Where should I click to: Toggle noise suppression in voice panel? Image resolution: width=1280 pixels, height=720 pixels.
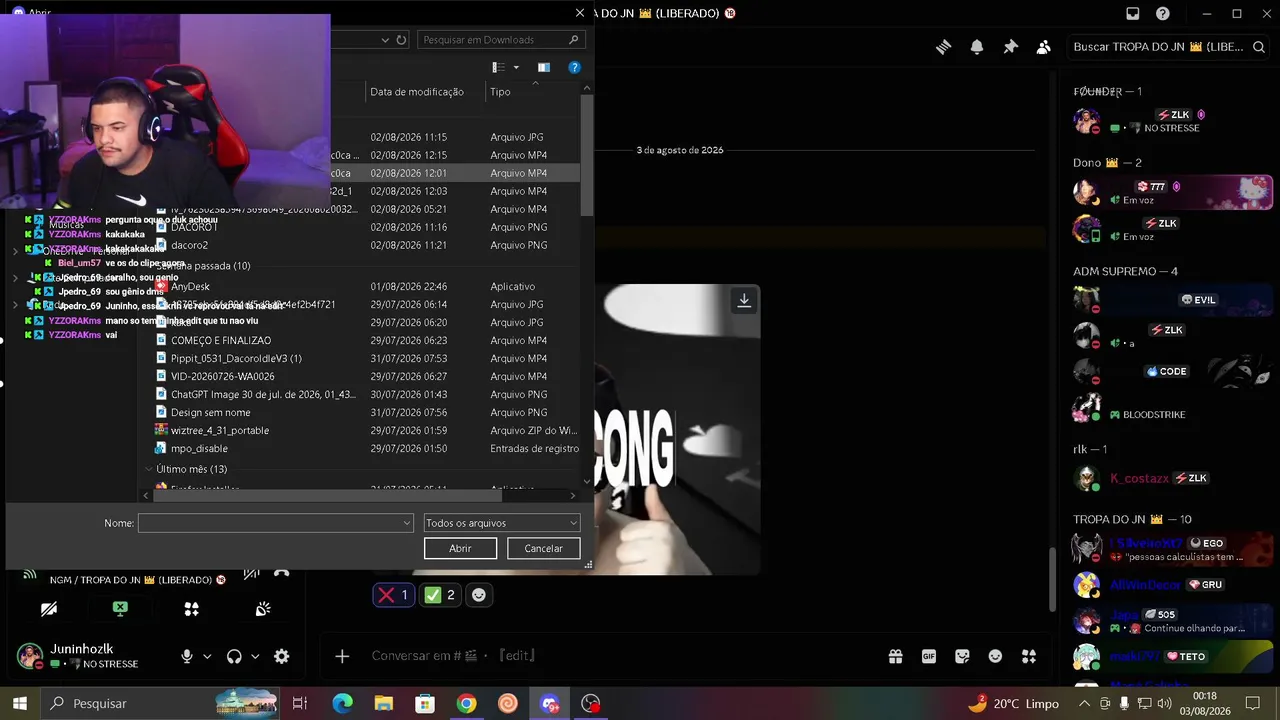click(251, 574)
